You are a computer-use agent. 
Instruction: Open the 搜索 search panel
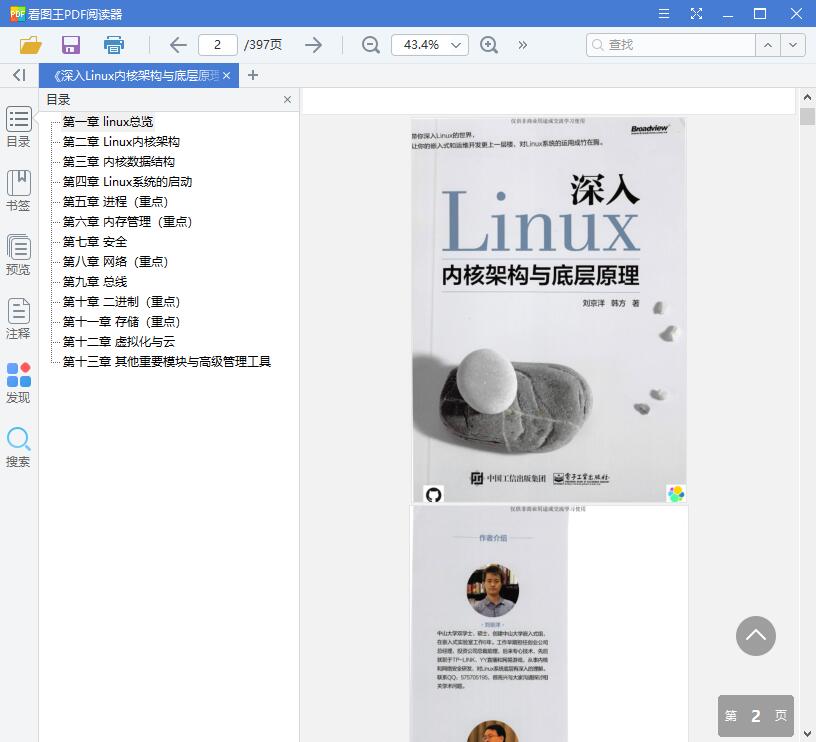coord(18,447)
